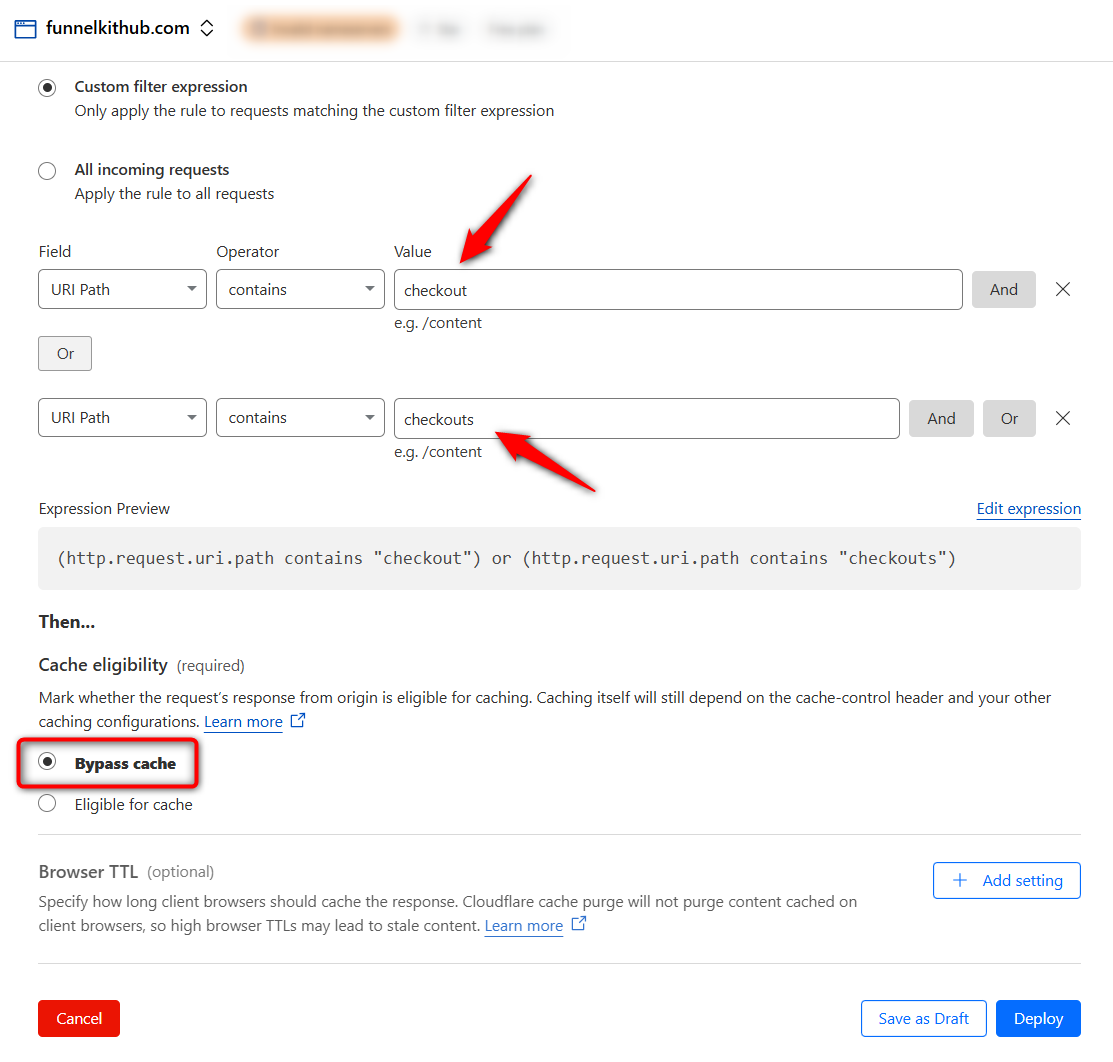Click the plus icon in Add setting

point(960,880)
